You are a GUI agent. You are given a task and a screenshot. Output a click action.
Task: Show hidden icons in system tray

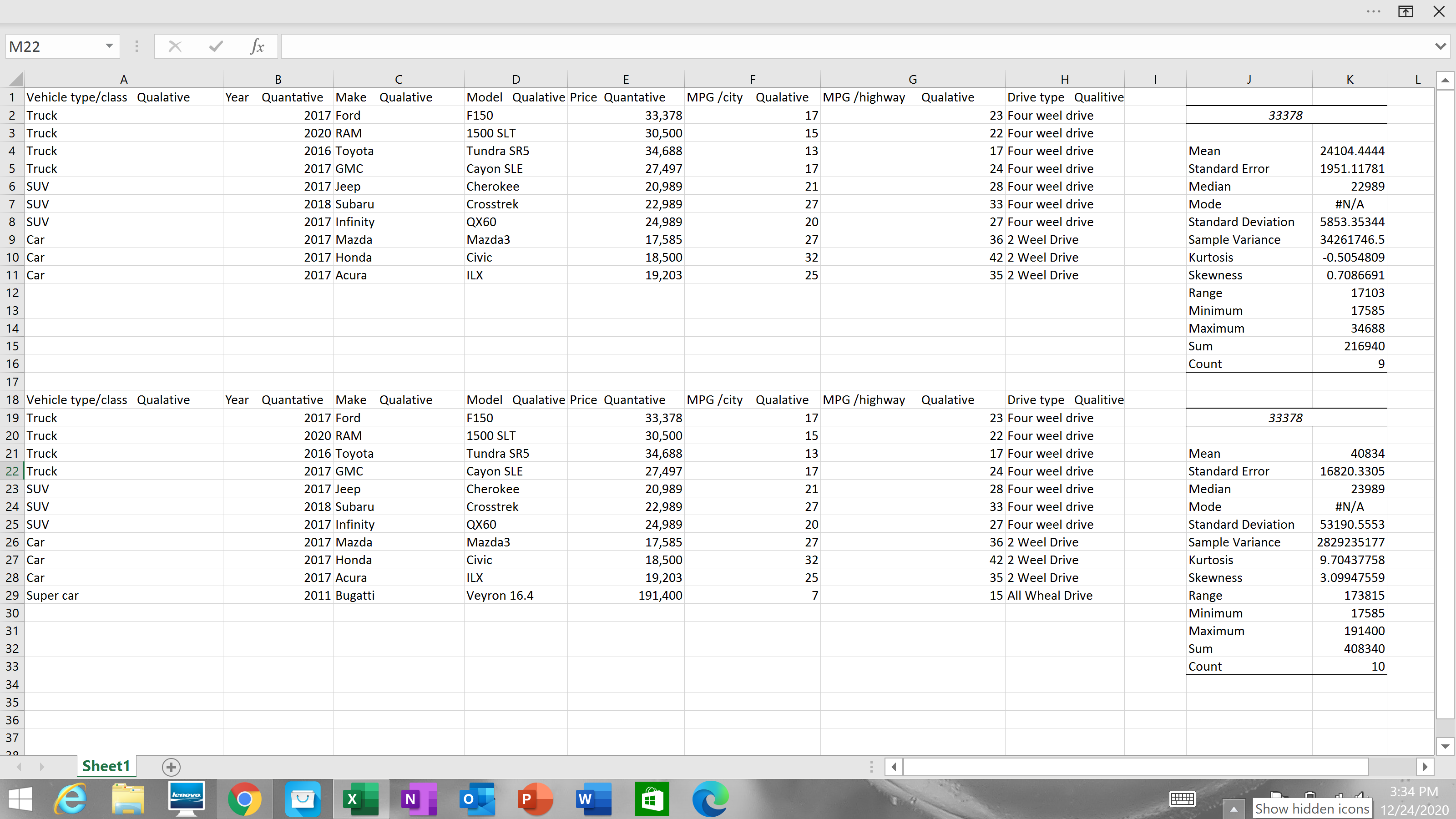(1234, 809)
